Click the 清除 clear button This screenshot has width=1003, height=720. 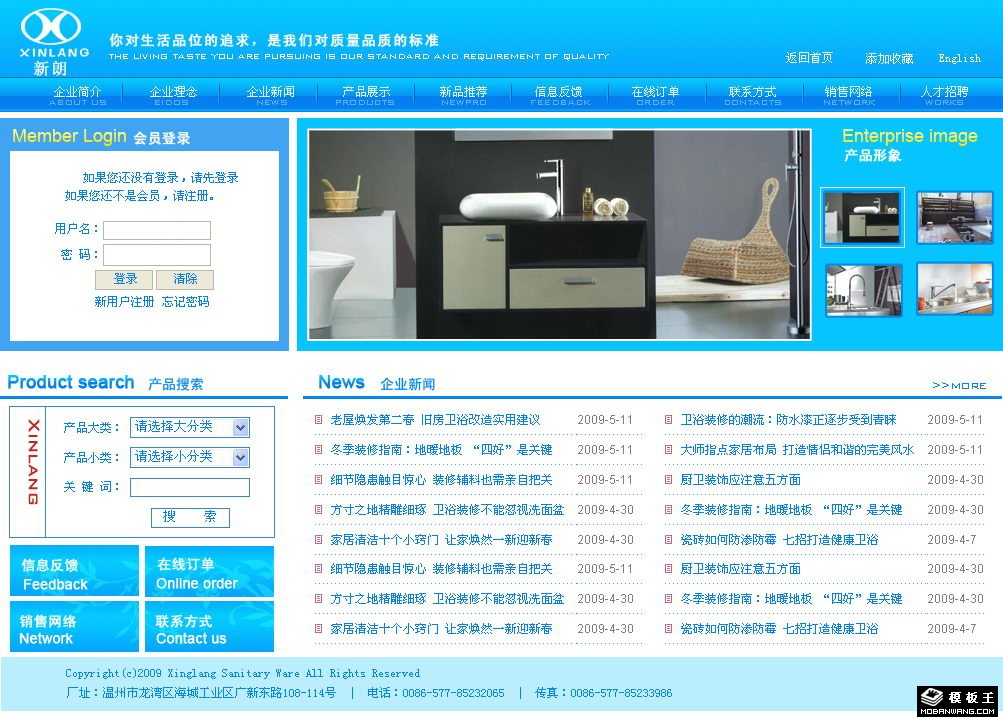coord(185,279)
